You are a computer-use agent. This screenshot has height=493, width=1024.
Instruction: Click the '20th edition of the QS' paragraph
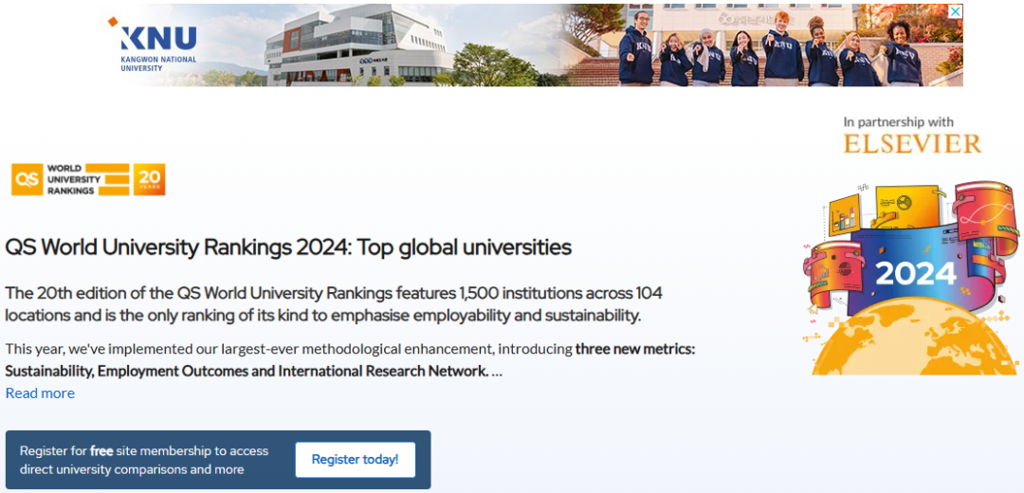pos(334,304)
